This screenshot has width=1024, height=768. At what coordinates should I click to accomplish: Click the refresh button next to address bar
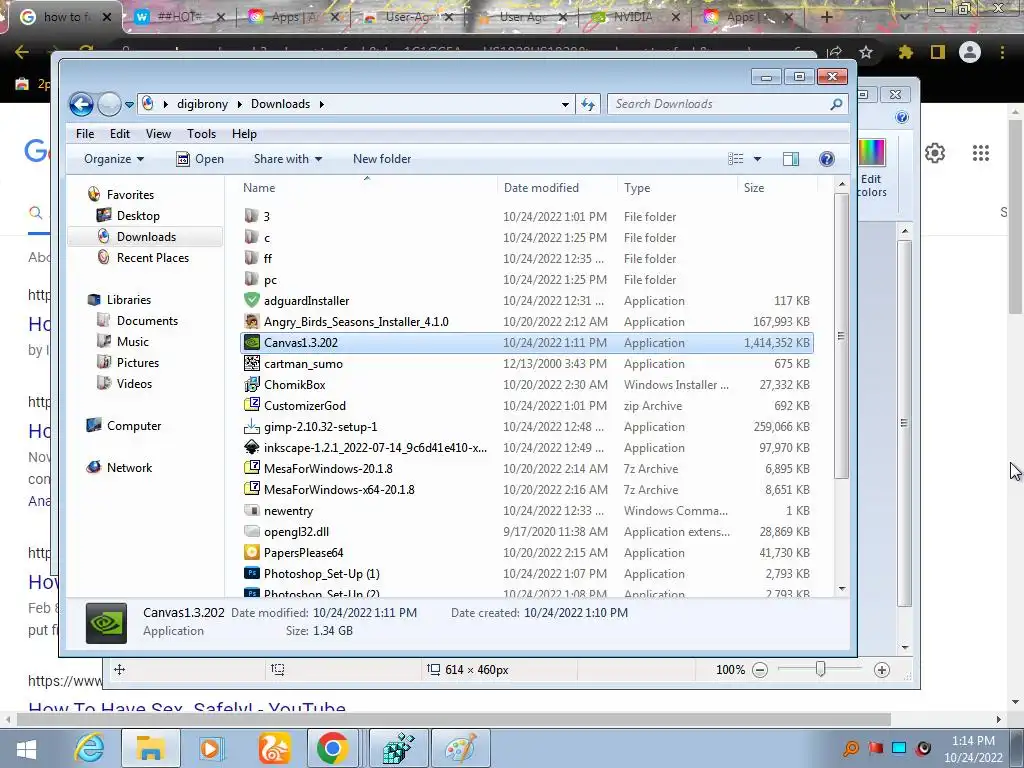coord(588,104)
